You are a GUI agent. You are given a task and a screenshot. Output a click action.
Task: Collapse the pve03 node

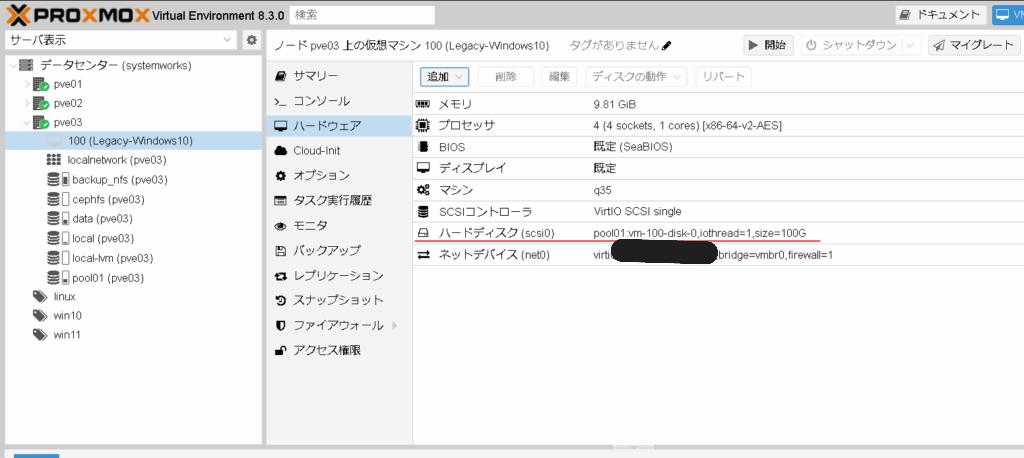click(27, 122)
